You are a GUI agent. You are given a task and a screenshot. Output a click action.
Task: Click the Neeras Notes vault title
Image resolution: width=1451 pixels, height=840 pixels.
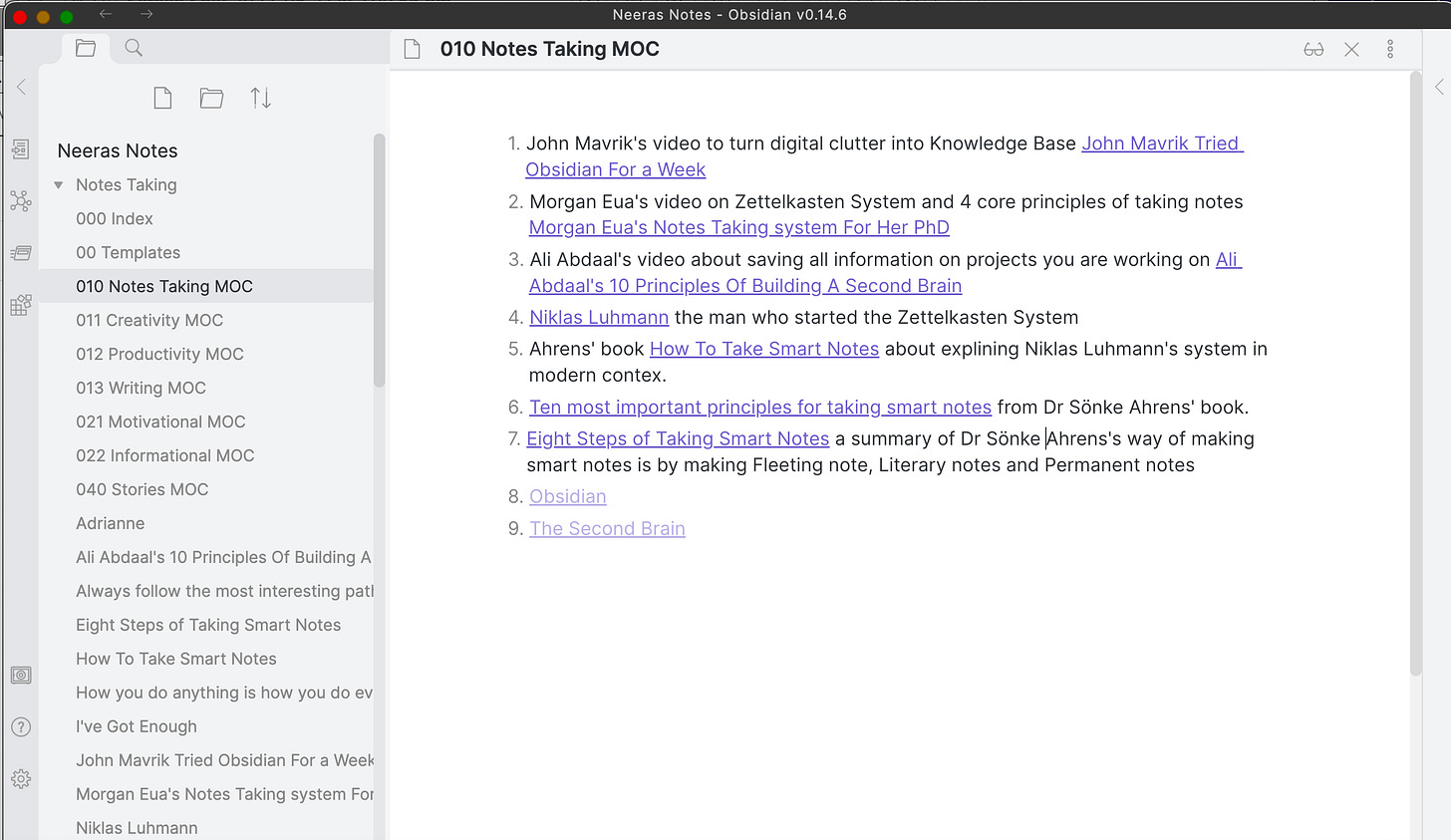(x=118, y=150)
